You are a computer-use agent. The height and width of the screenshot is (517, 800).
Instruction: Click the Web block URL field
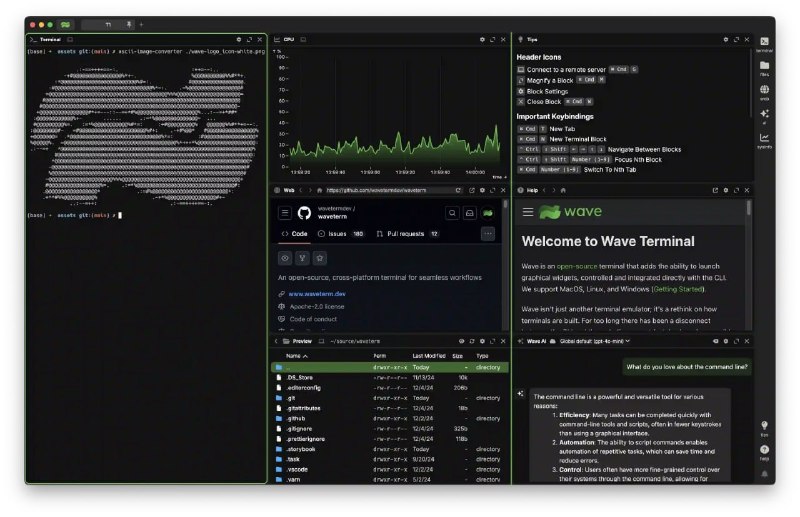(388, 190)
